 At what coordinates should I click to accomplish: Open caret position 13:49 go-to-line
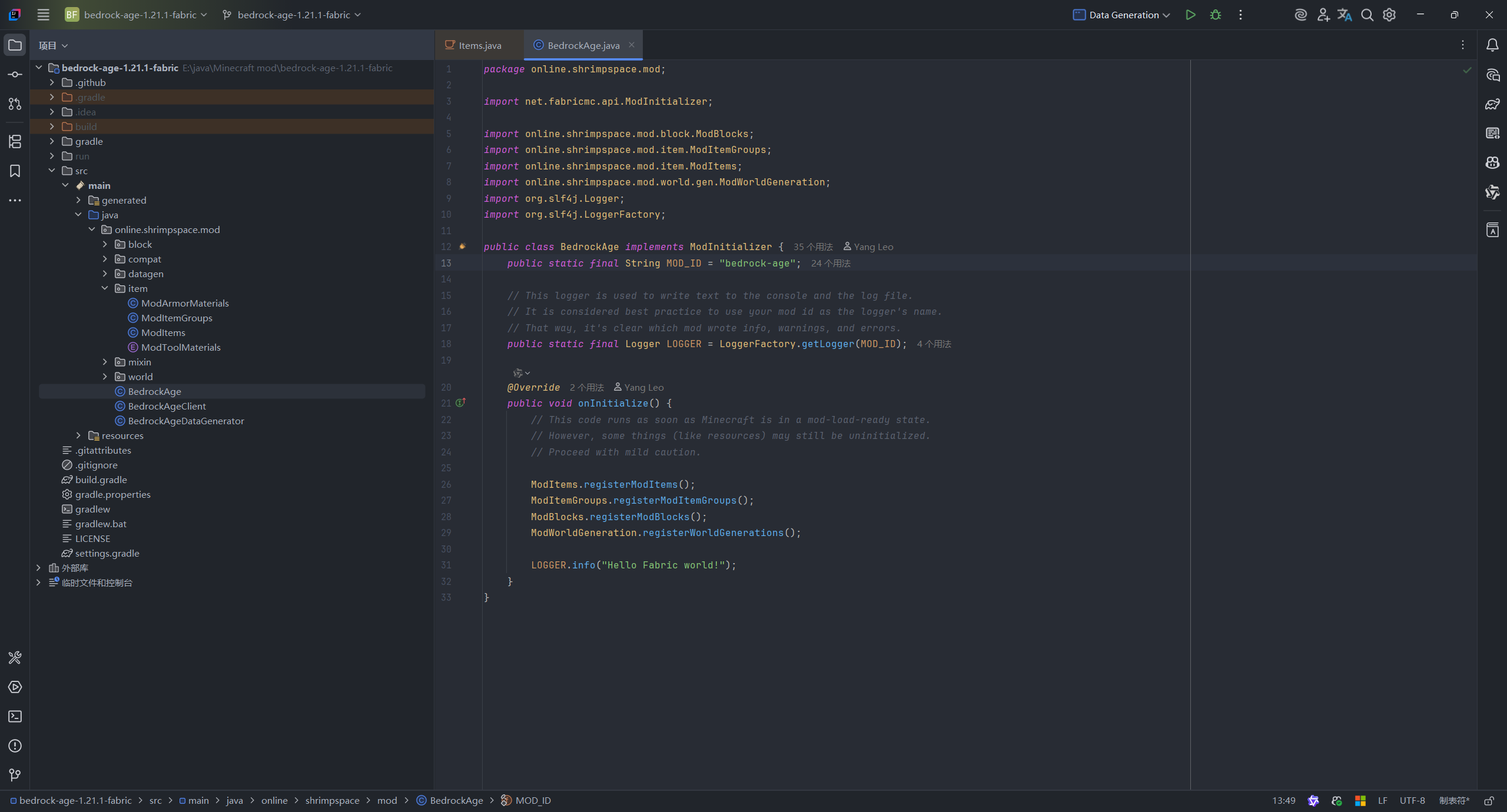(1284, 800)
